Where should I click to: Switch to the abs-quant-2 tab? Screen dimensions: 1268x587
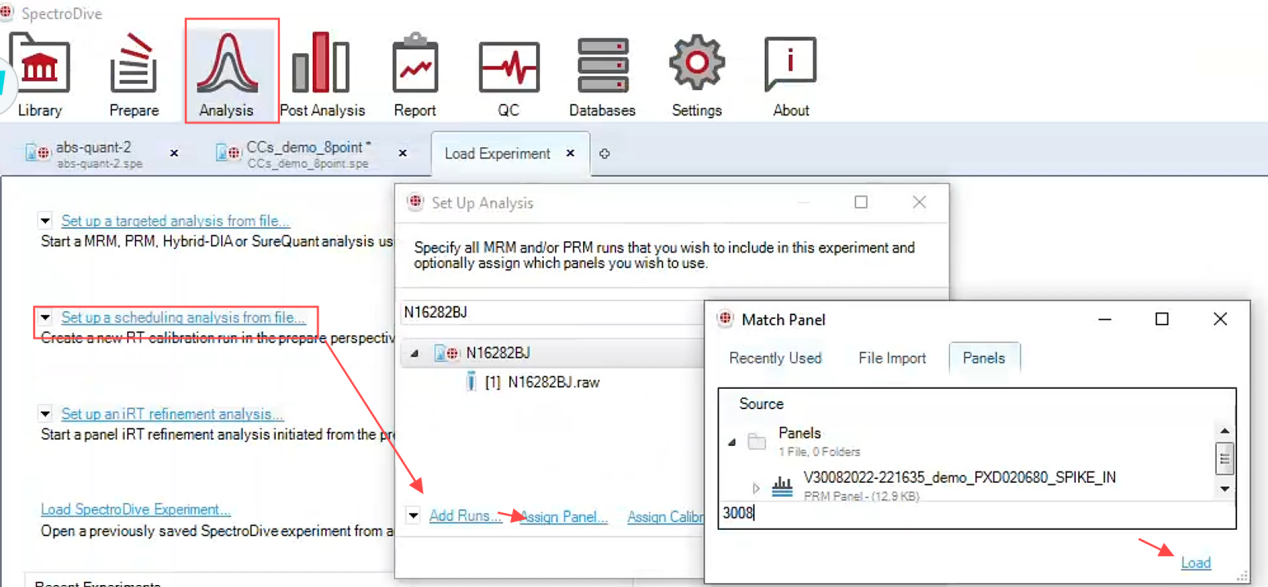point(100,153)
